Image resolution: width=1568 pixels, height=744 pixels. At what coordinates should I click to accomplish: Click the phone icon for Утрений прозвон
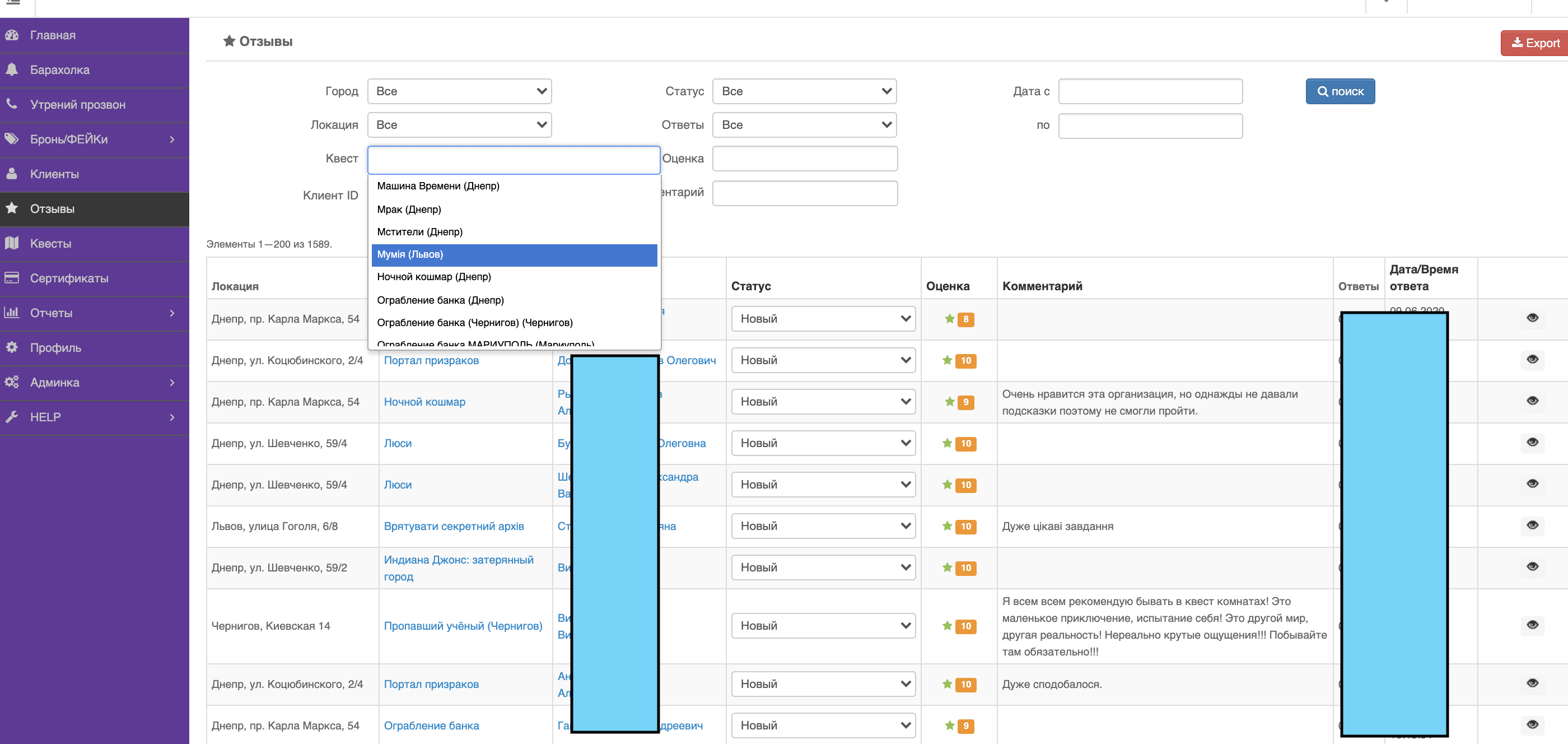click(x=12, y=104)
